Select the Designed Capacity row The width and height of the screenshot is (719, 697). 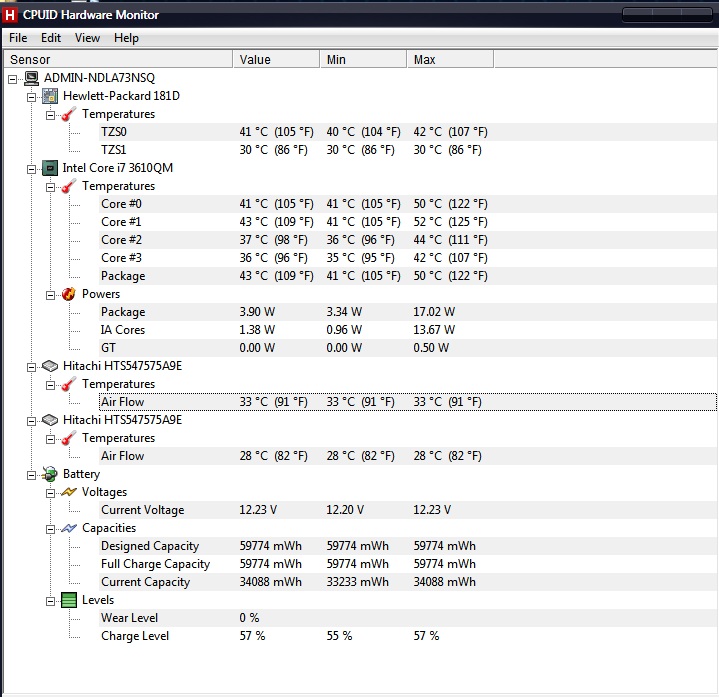tap(408, 546)
